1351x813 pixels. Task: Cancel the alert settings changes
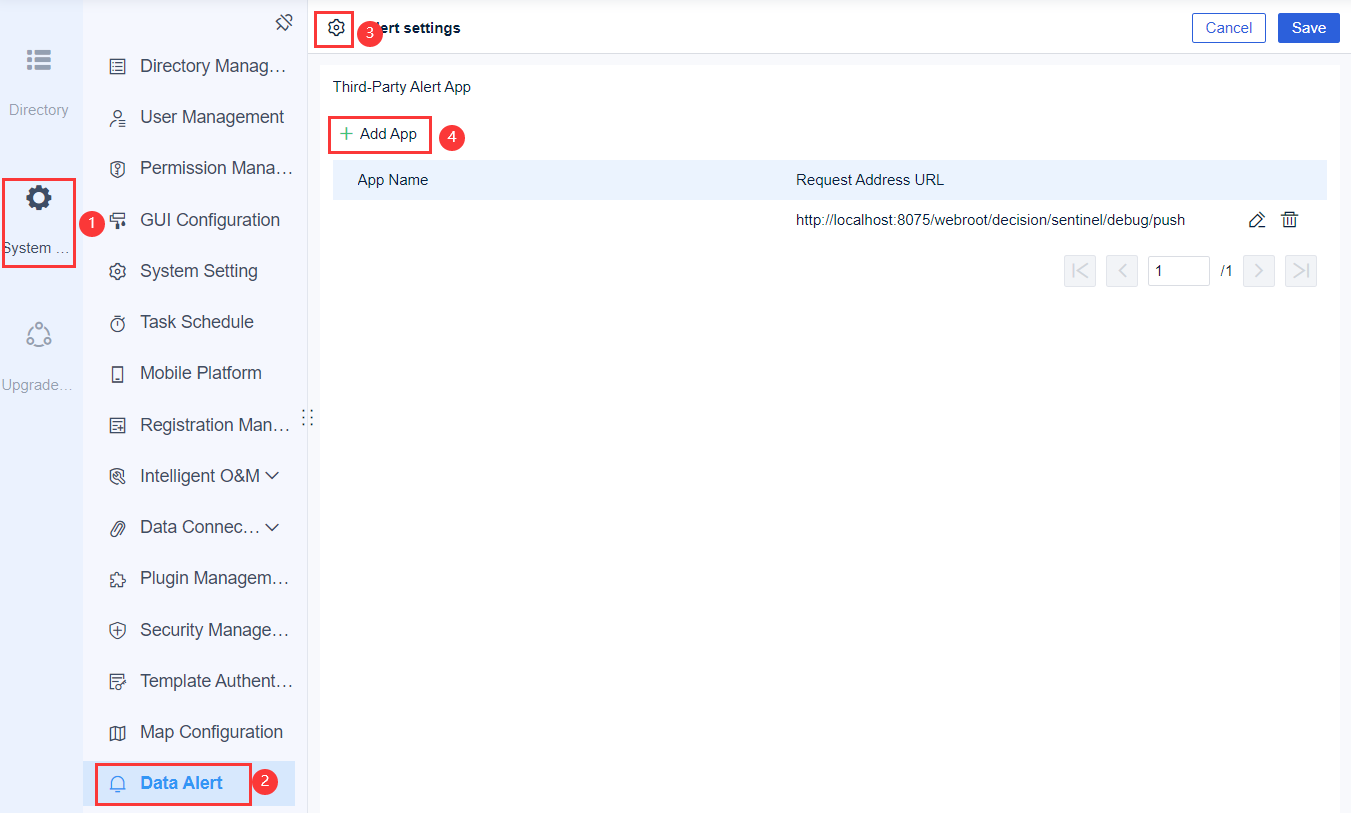pos(1228,28)
